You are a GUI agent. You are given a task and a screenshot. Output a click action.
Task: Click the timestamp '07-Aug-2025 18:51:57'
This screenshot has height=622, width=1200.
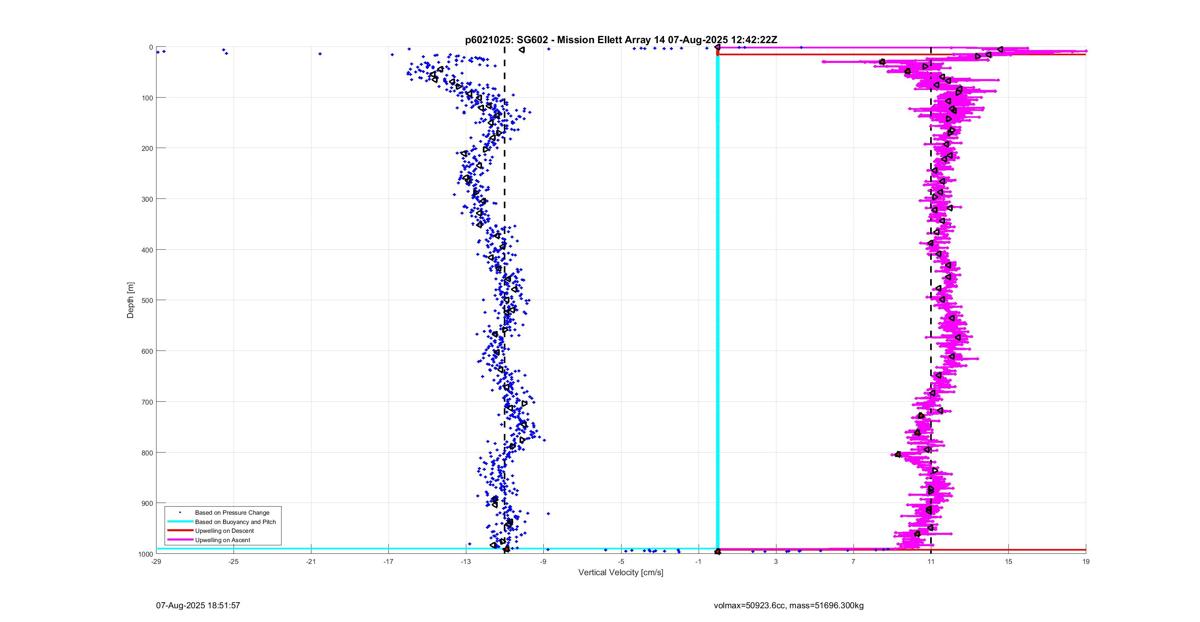click(x=198, y=605)
